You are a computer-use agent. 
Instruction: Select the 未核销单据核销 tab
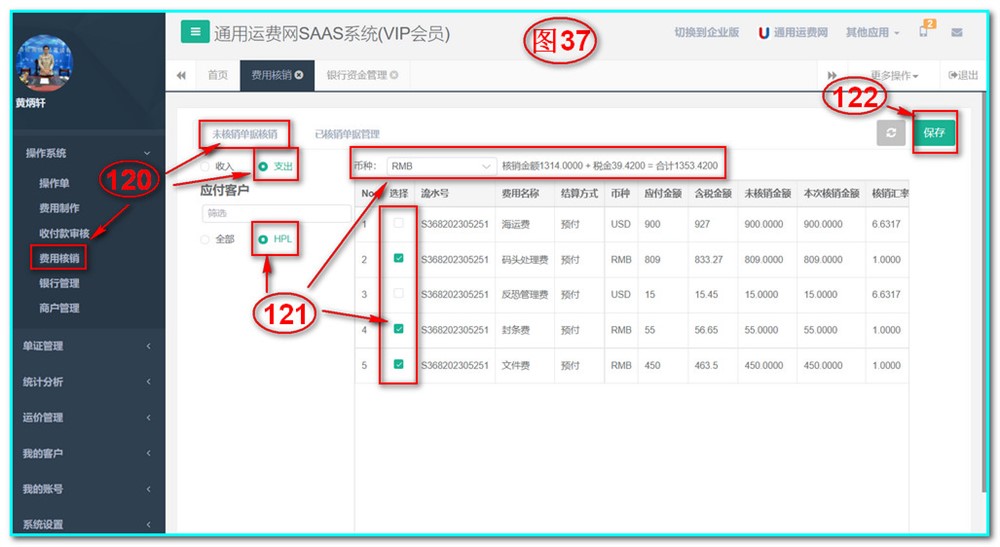pos(245,134)
